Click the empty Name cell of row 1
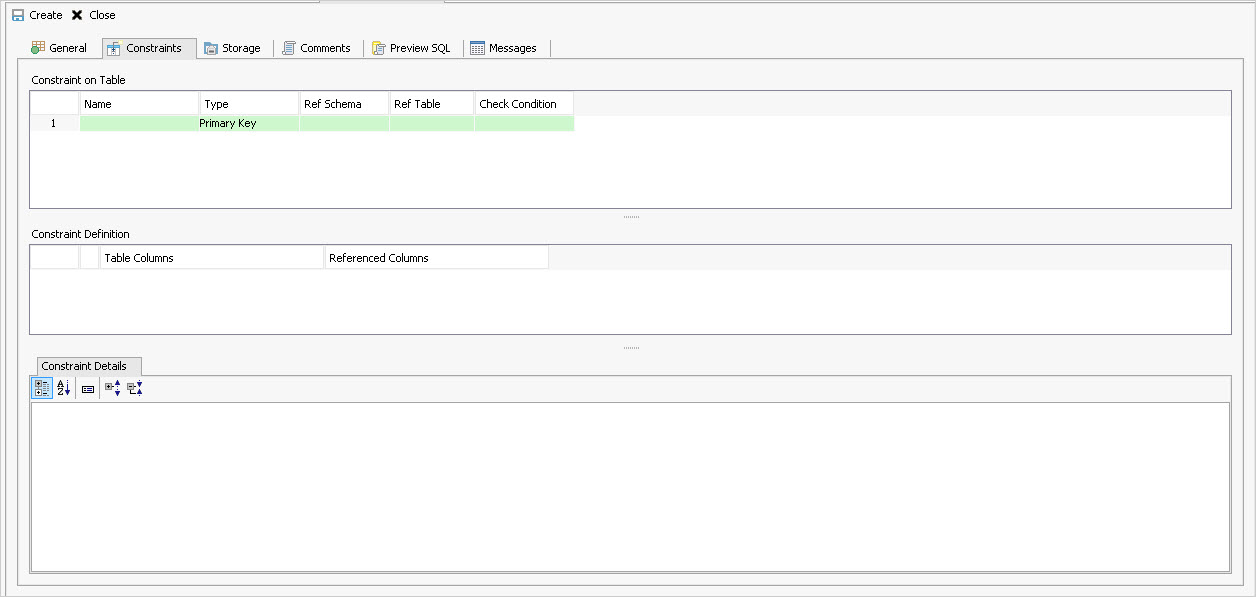Viewport: 1256px width, 597px height. point(139,123)
